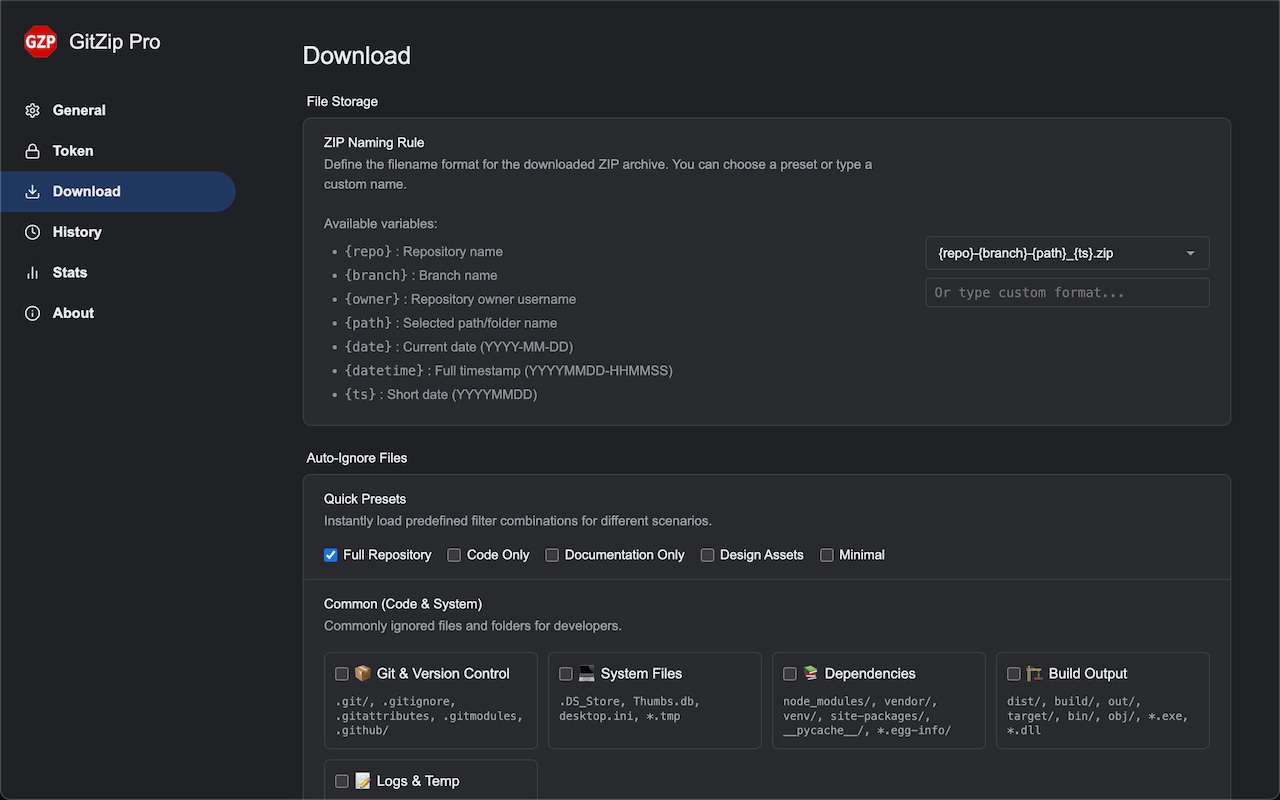Check the Build Output filter
1280x800 pixels.
pyautogui.click(x=1014, y=674)
